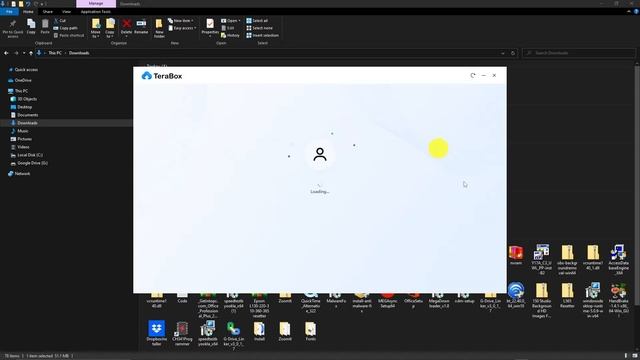This screenshot has height=360, width=640.
Task: Click Select none in ribbon
Action: pos(259,28)
